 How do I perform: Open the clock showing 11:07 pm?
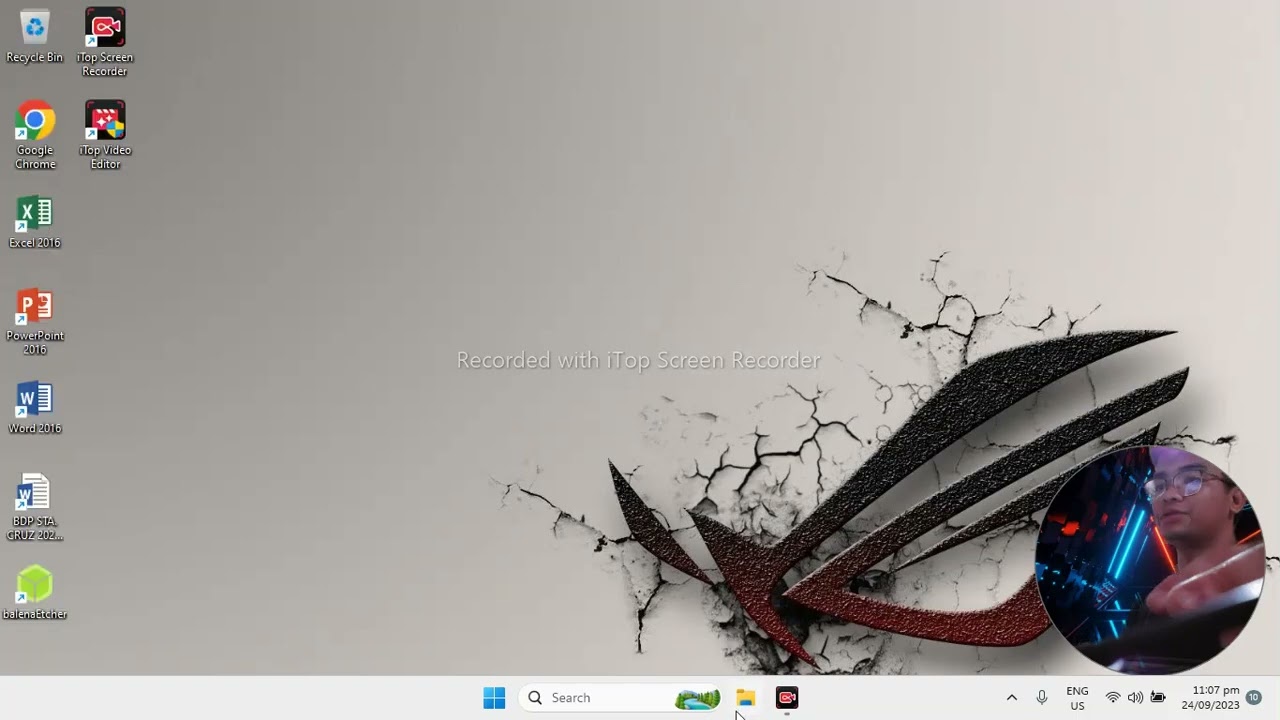click(x=1211, y=698)
